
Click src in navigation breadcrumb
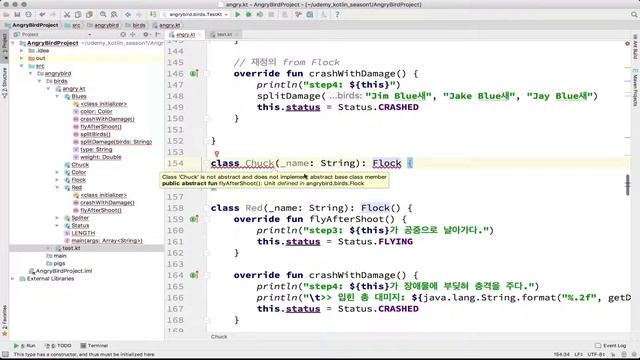(73, 25)
